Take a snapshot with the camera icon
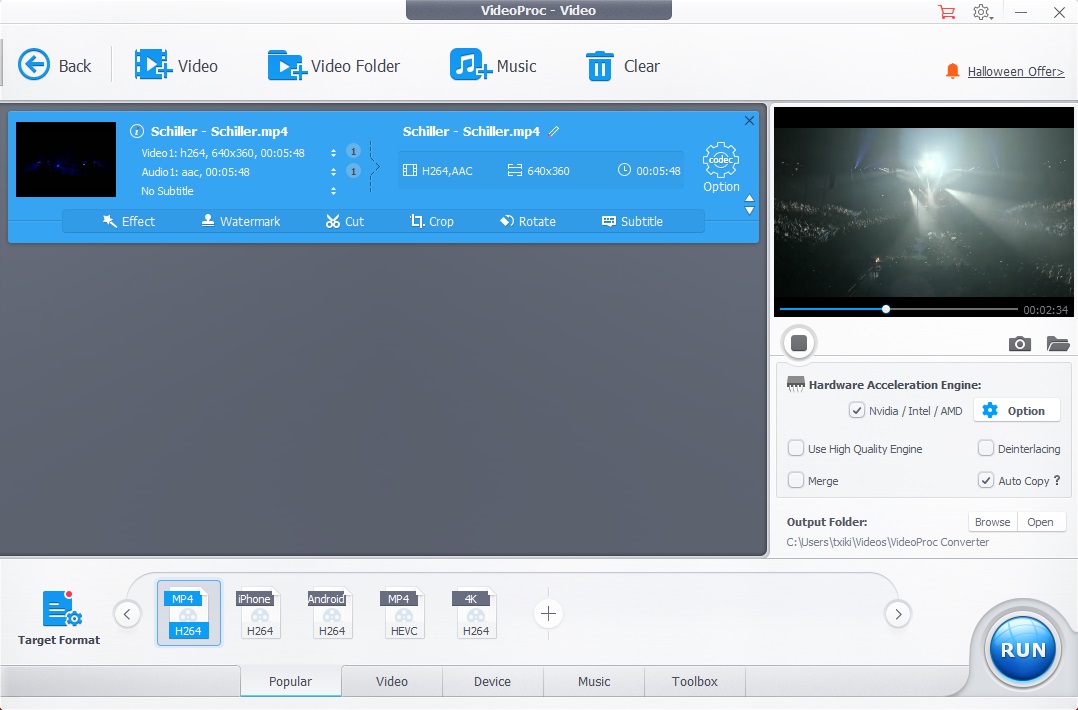This screenshot has width=1078, height=710. [1019, 343]
